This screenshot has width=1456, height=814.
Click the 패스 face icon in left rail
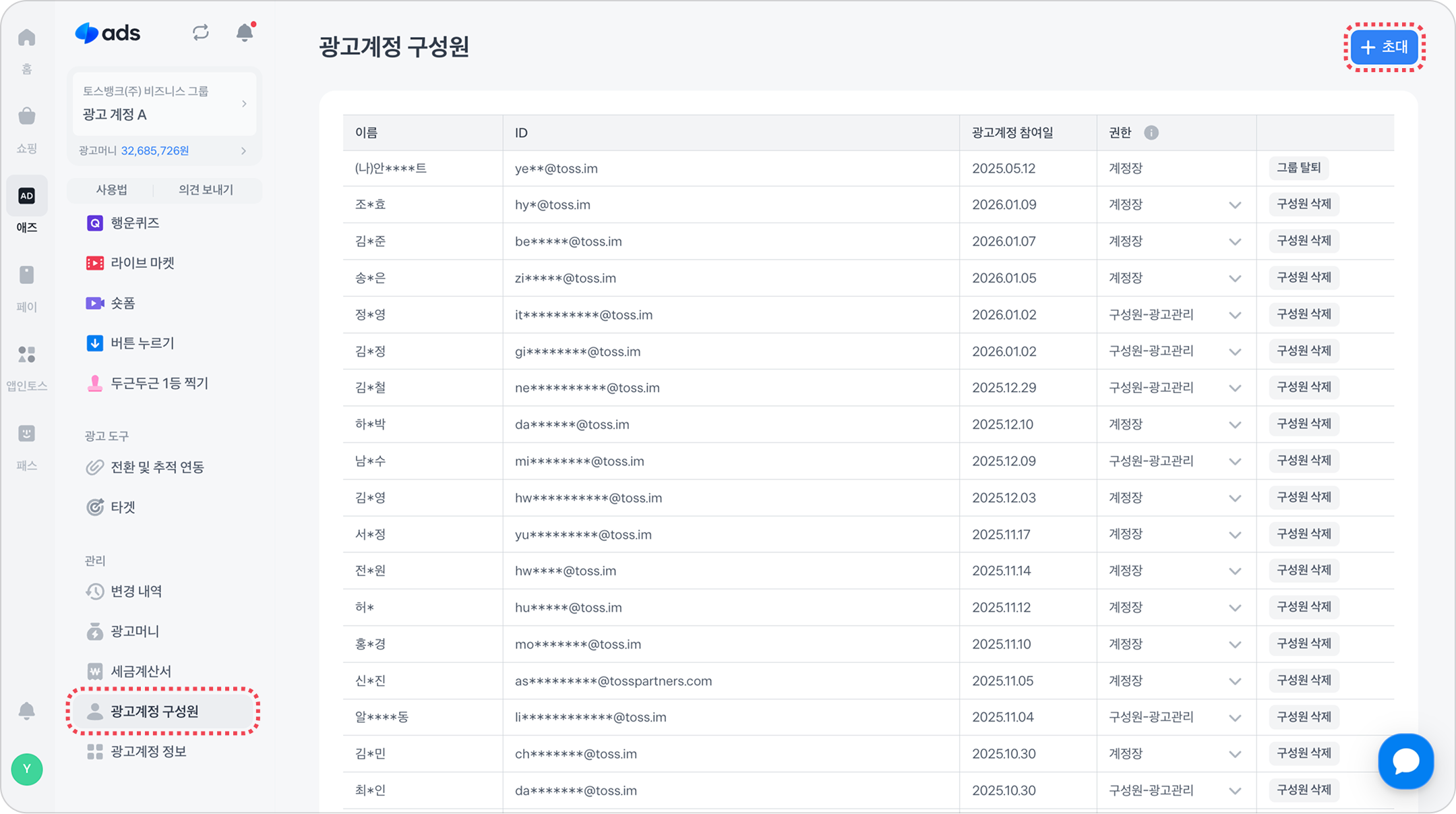pos(26,433)
